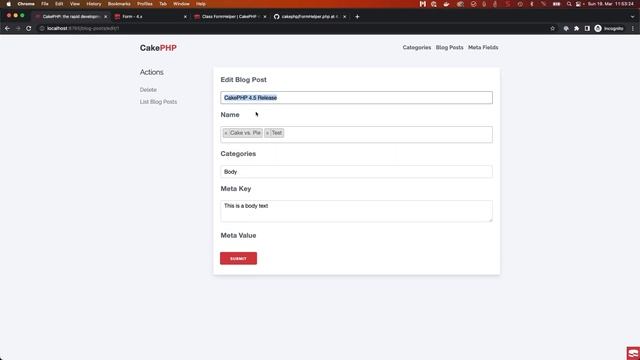Click the 'Cake vs. Pie' tag chip

point(243,133)
